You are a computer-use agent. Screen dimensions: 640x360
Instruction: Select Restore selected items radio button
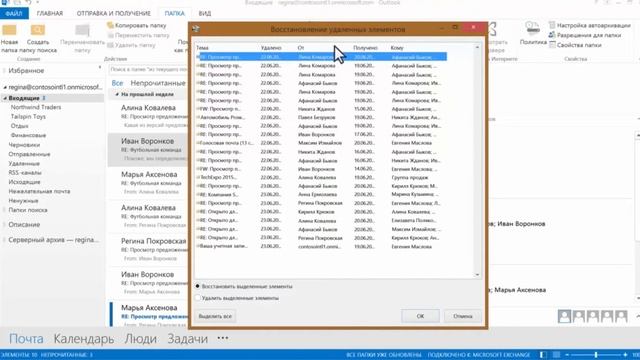pyautogui.click(x=198, y=286)
